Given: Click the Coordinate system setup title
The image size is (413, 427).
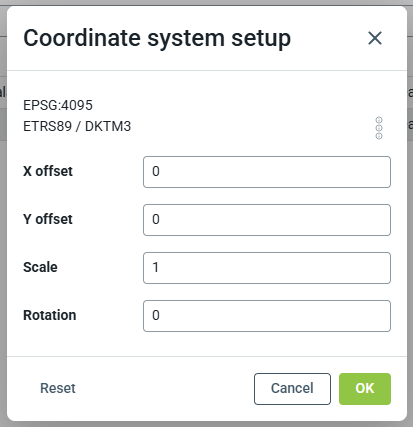Looking at the screenshot, I should (157, 38).
